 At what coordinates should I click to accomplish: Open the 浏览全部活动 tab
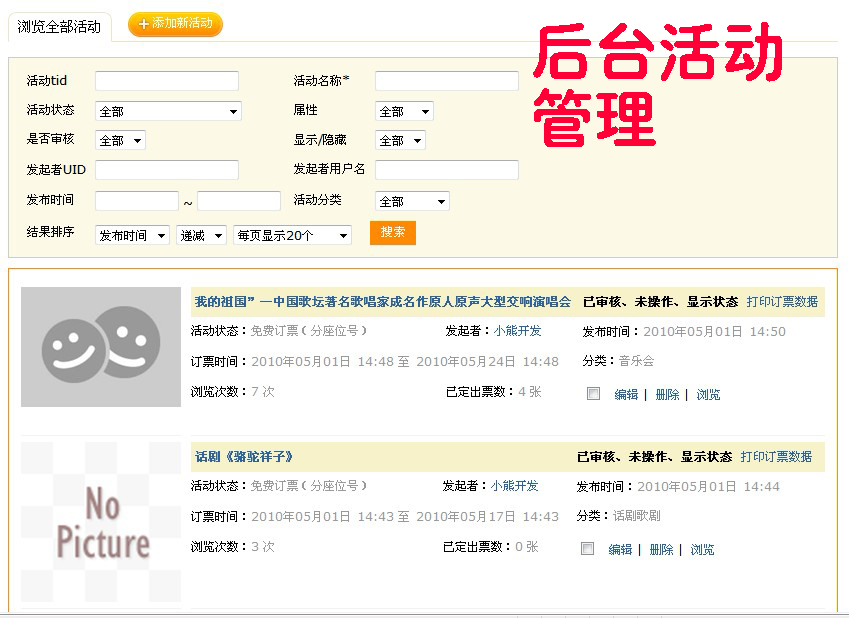(59, 27)
